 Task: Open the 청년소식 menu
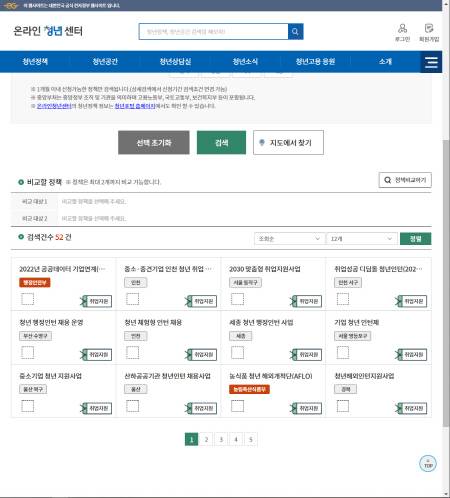pyautogui.click(x=245, y=62)
